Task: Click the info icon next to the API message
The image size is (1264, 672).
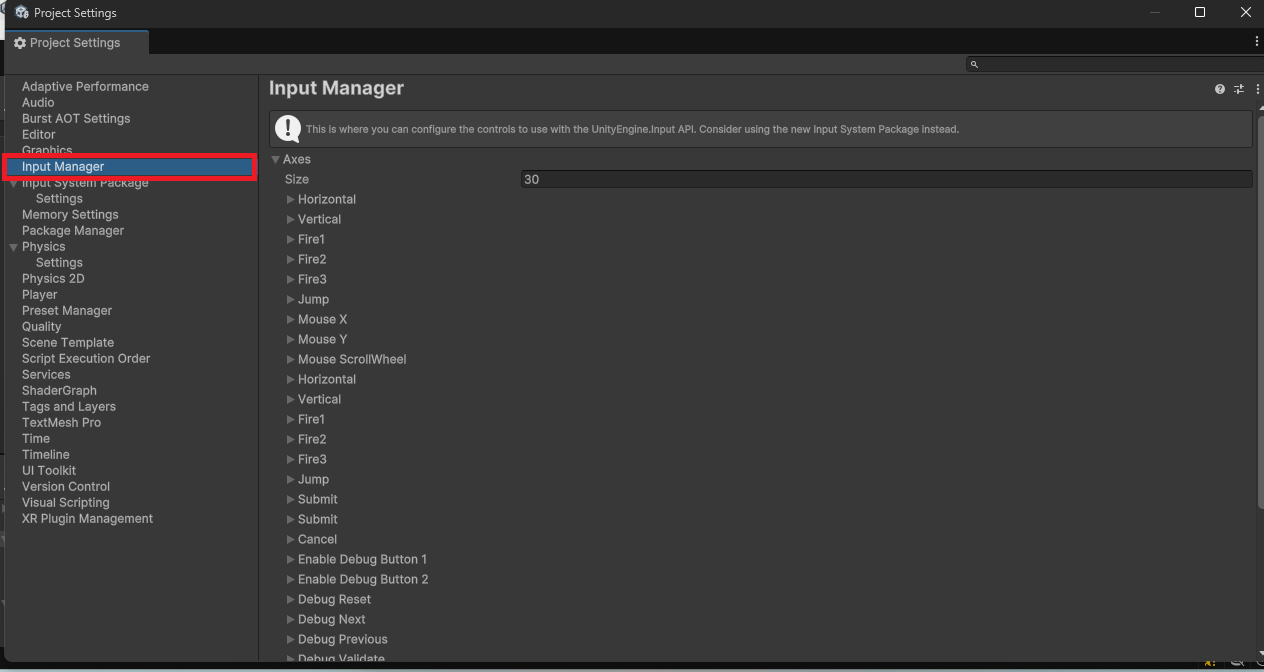Action: tap(287, 128)
